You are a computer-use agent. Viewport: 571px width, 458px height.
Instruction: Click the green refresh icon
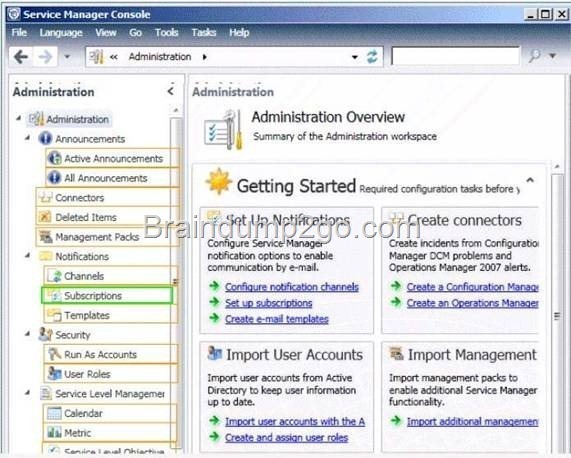372,57
